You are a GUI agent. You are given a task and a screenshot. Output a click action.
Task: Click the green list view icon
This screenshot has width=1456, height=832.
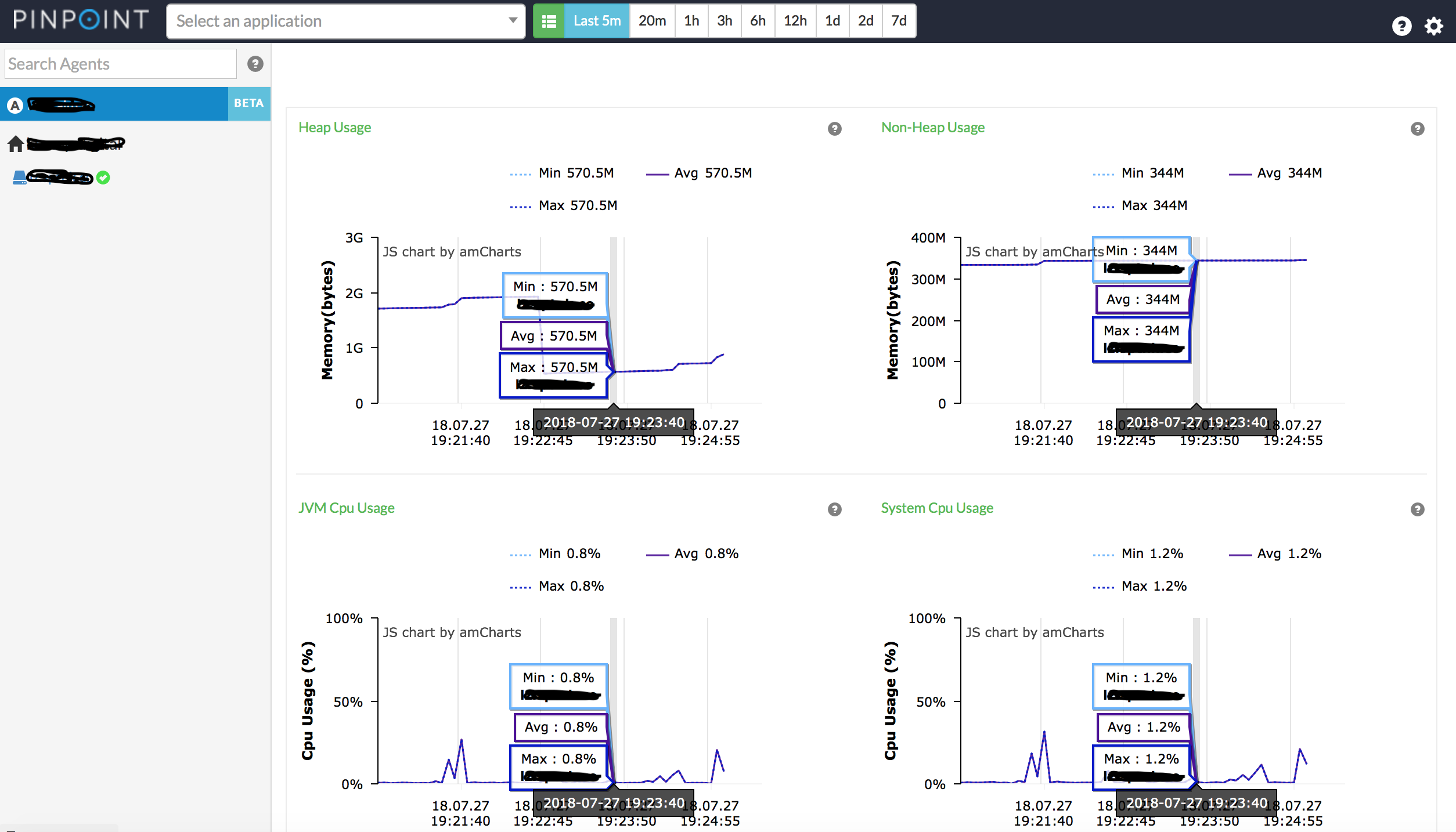coord(549,21)
